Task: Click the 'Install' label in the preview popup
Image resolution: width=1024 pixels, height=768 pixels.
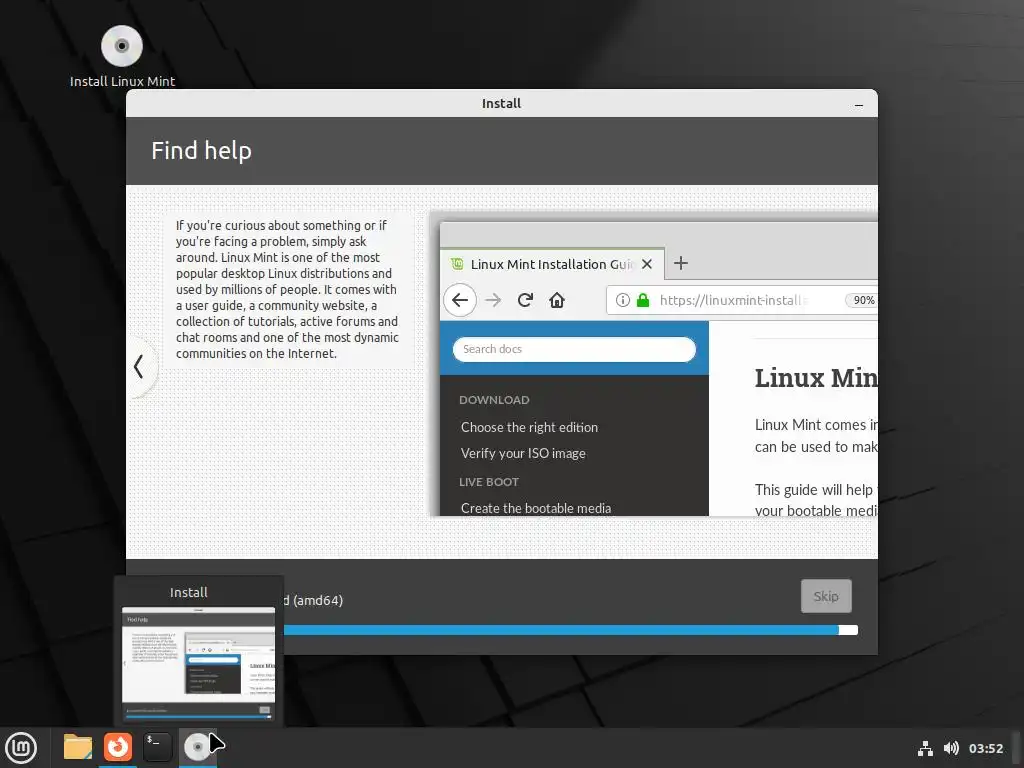Action: point(189,592)
